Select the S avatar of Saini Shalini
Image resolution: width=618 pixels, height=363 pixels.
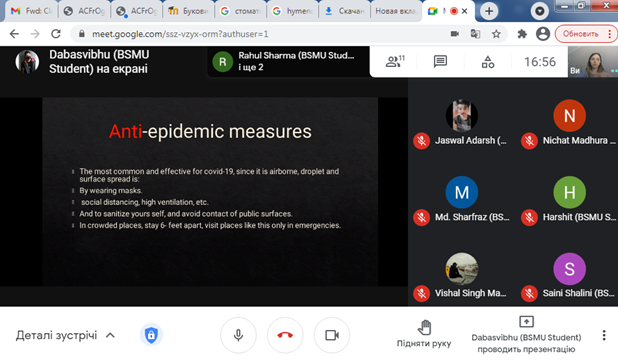tap(570, 269)
